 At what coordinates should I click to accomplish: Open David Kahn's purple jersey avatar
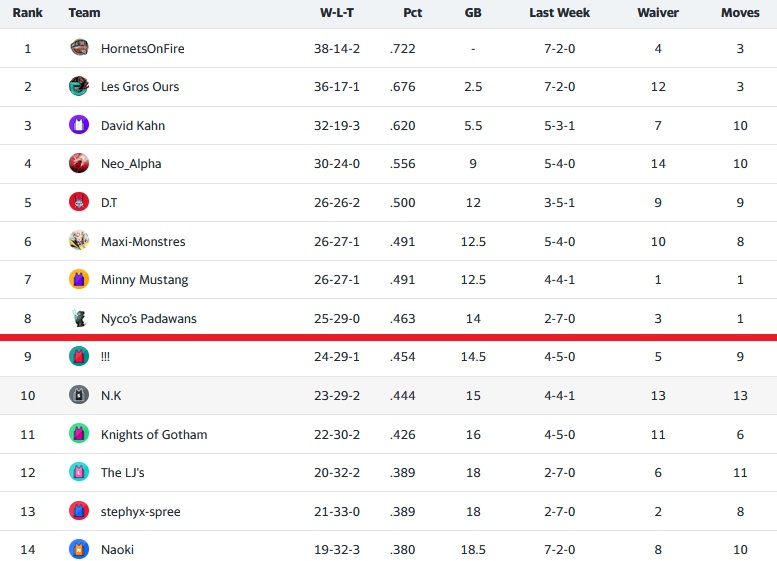[x=79, y=125]
